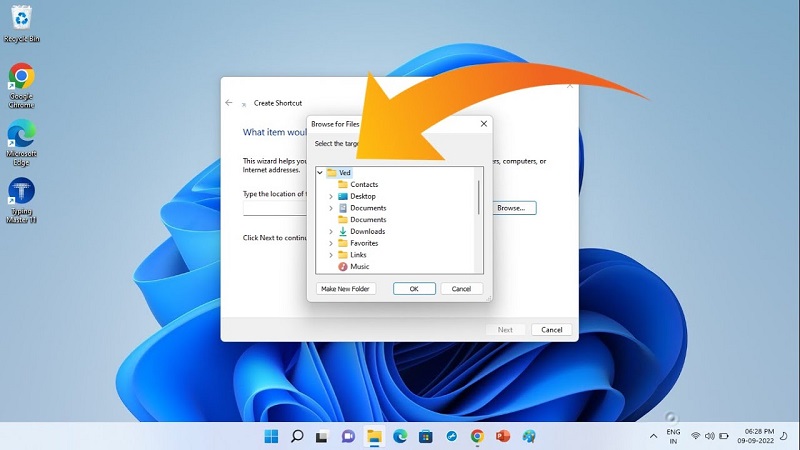Cancel the Browse for Files dialog

coord(461,289)
